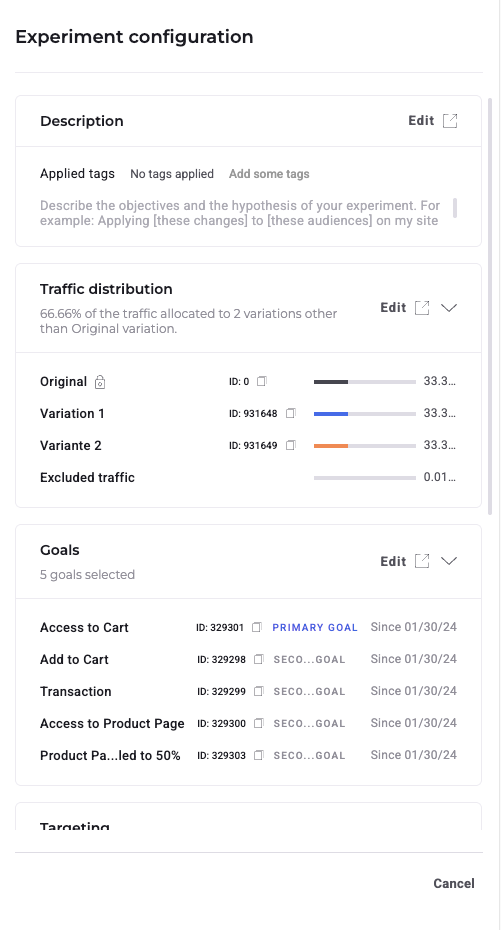Copy Add to Cart goal ID
Screen dimensions: 501x930
pyautogui.click(x=259, y=660)
